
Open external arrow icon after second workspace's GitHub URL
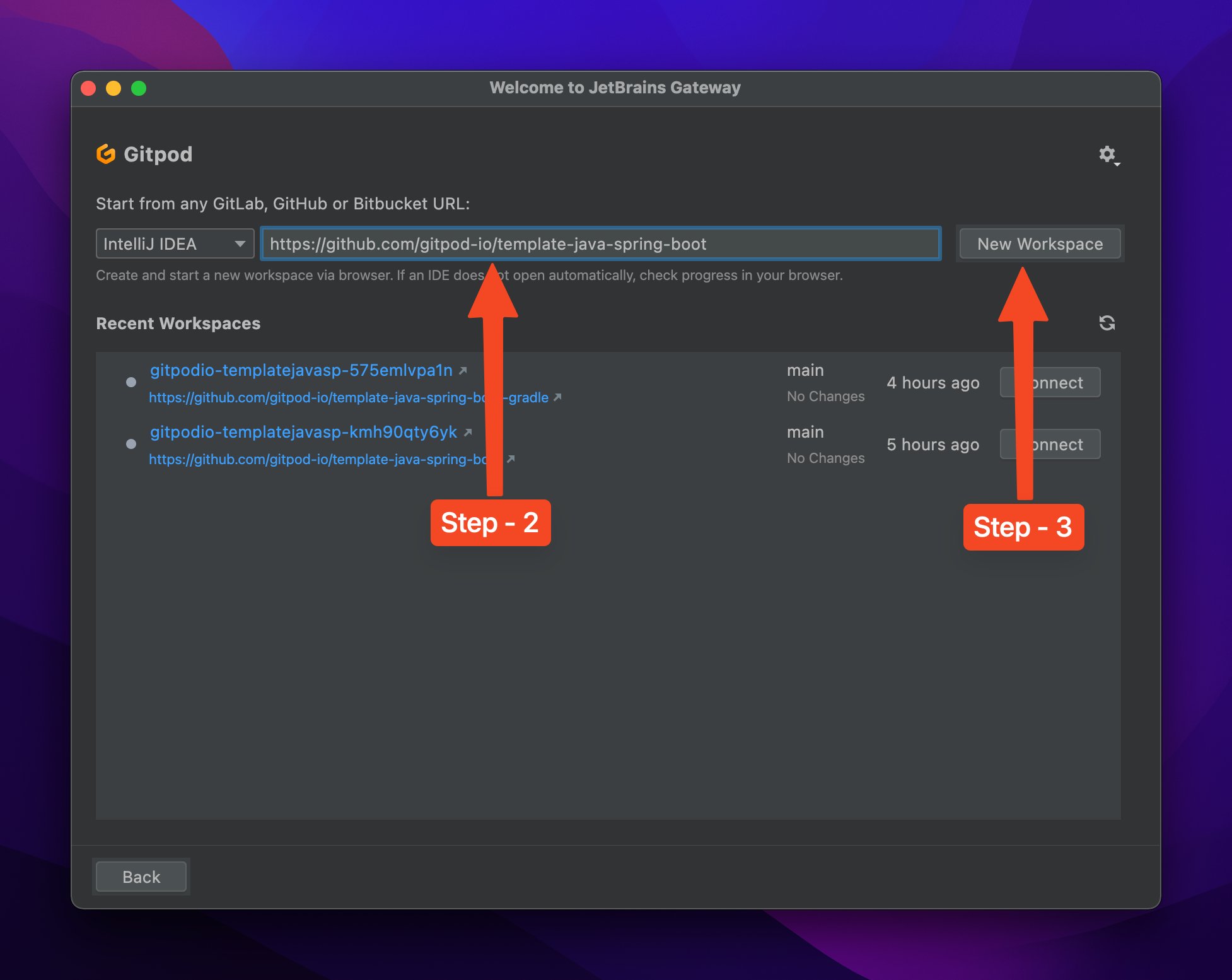pyautogui.click(x=511, y=459)
